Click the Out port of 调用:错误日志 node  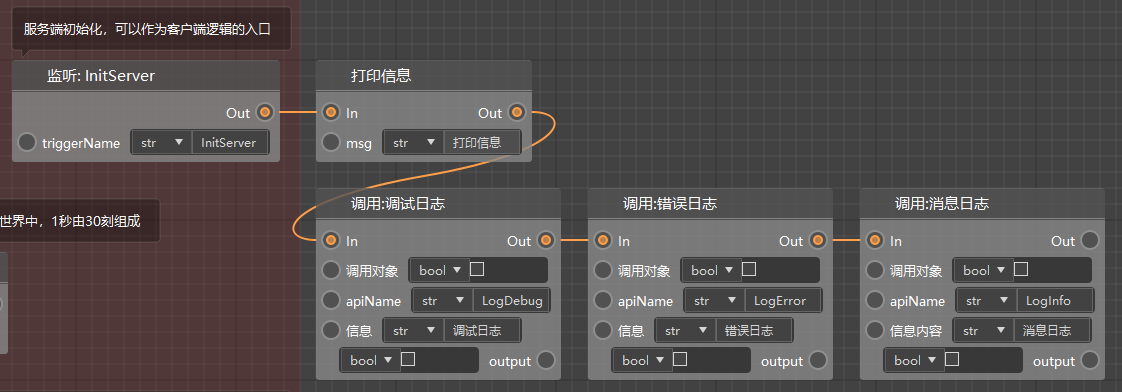(x=818, y=240)
